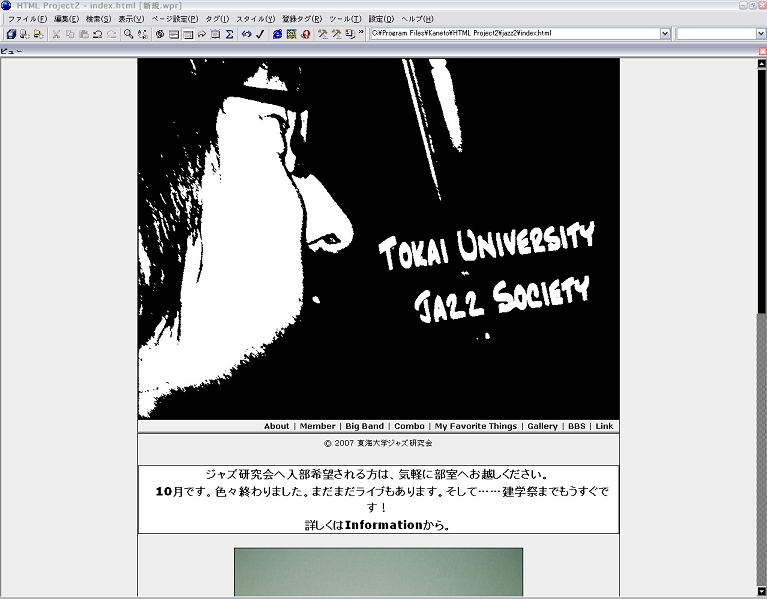Click the second hammer tools icon

point(337,34)
